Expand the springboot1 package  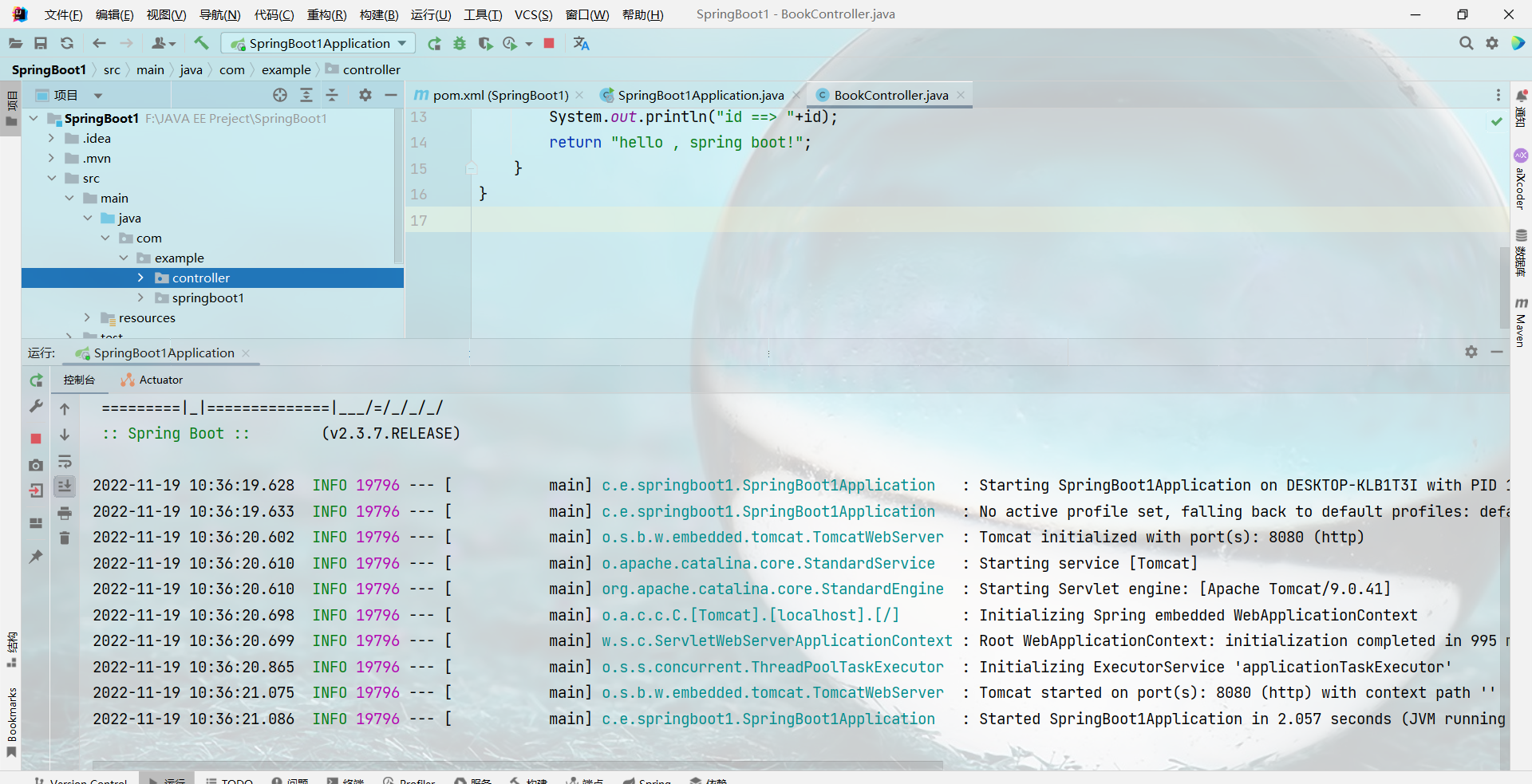[140, 297]
